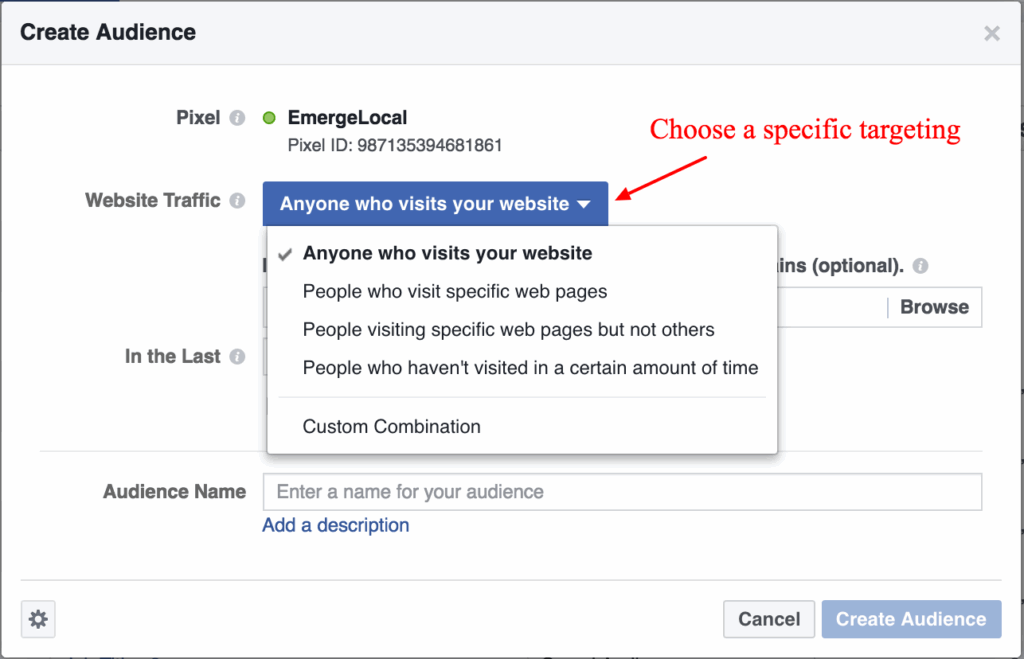
Task: Click the info icon next to In the Last
Action: pos(237,356)
